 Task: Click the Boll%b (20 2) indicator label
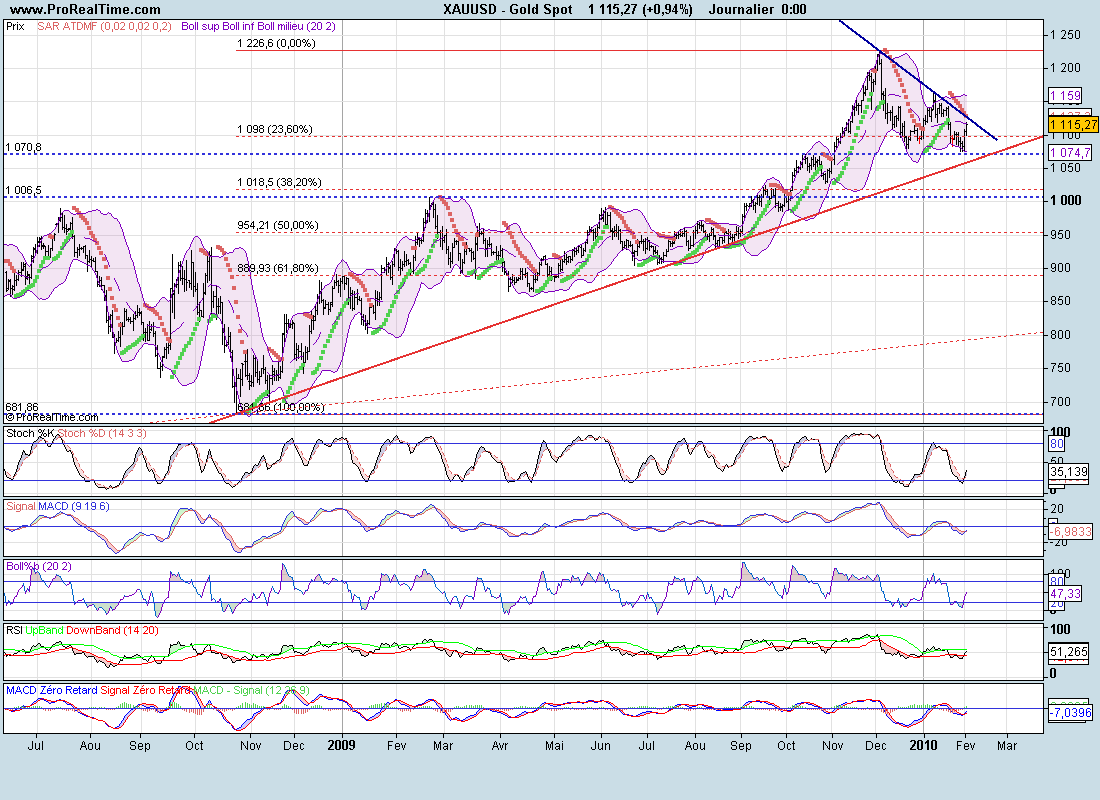pyautogui.click(x=39, y=566)
